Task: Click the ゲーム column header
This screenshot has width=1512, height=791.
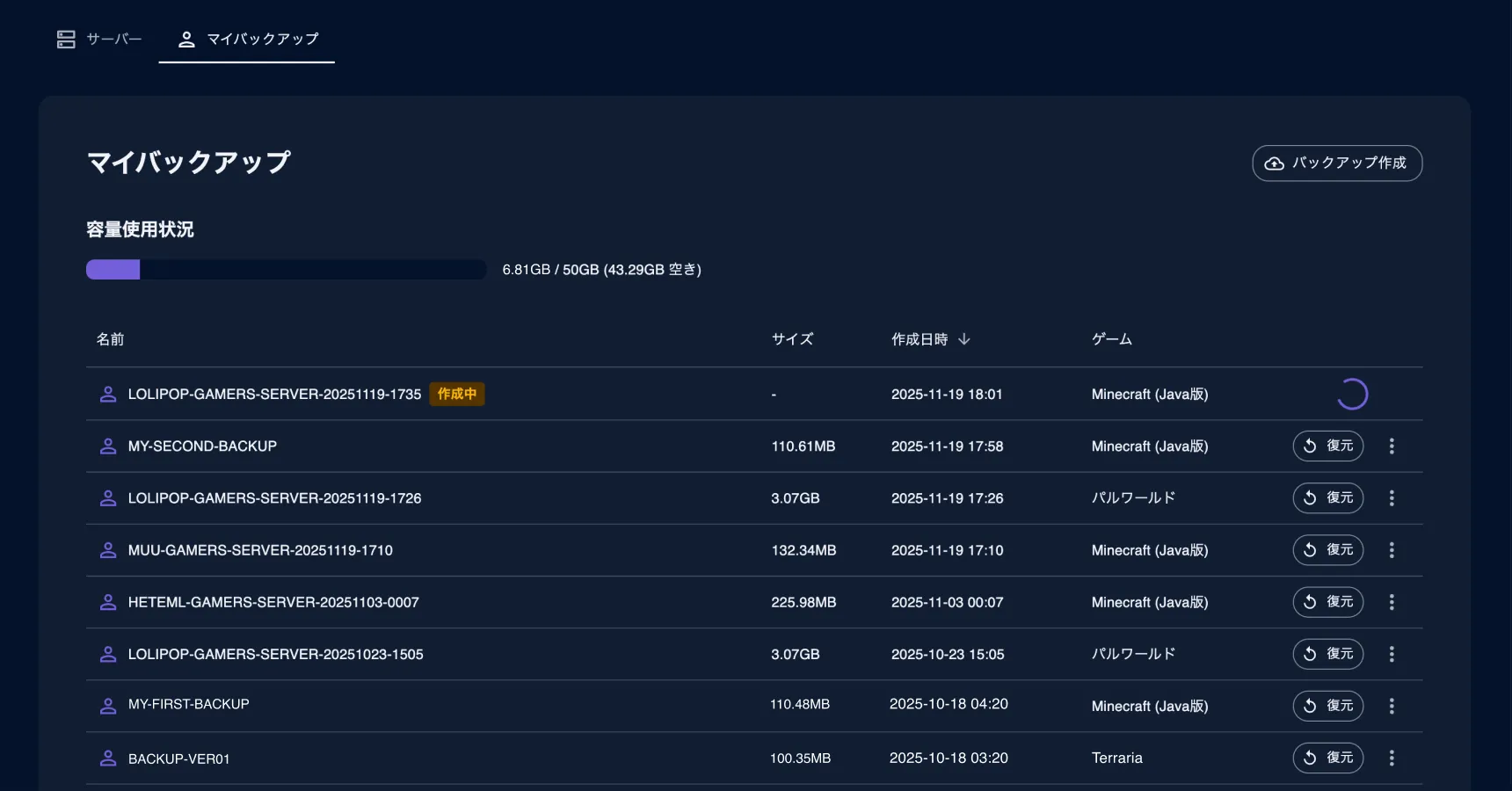Action: pyautogui.click(x=1111, y=339)
